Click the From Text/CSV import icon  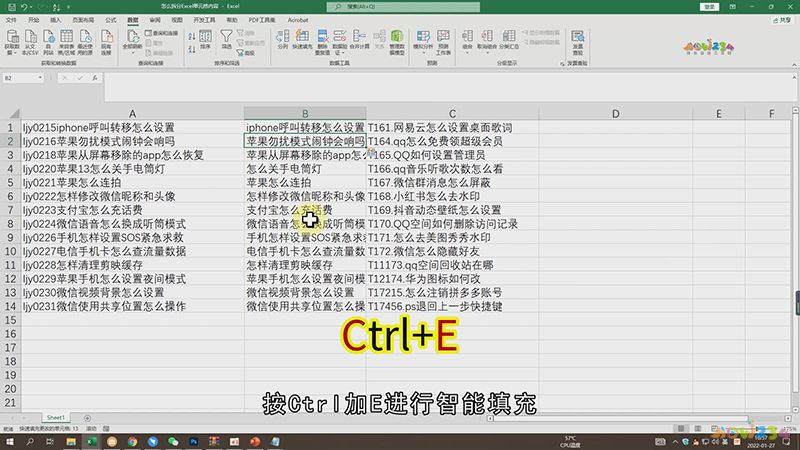pyautogui.click(x=31, y=37)
